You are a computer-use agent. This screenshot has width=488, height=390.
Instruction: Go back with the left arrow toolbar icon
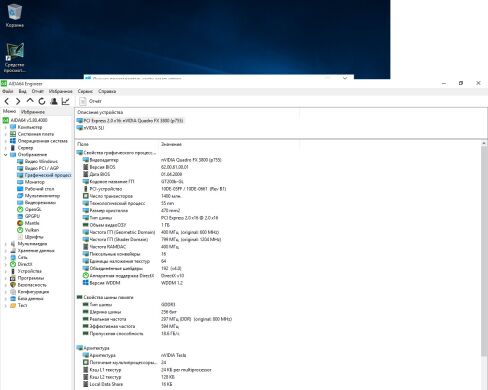7,101
